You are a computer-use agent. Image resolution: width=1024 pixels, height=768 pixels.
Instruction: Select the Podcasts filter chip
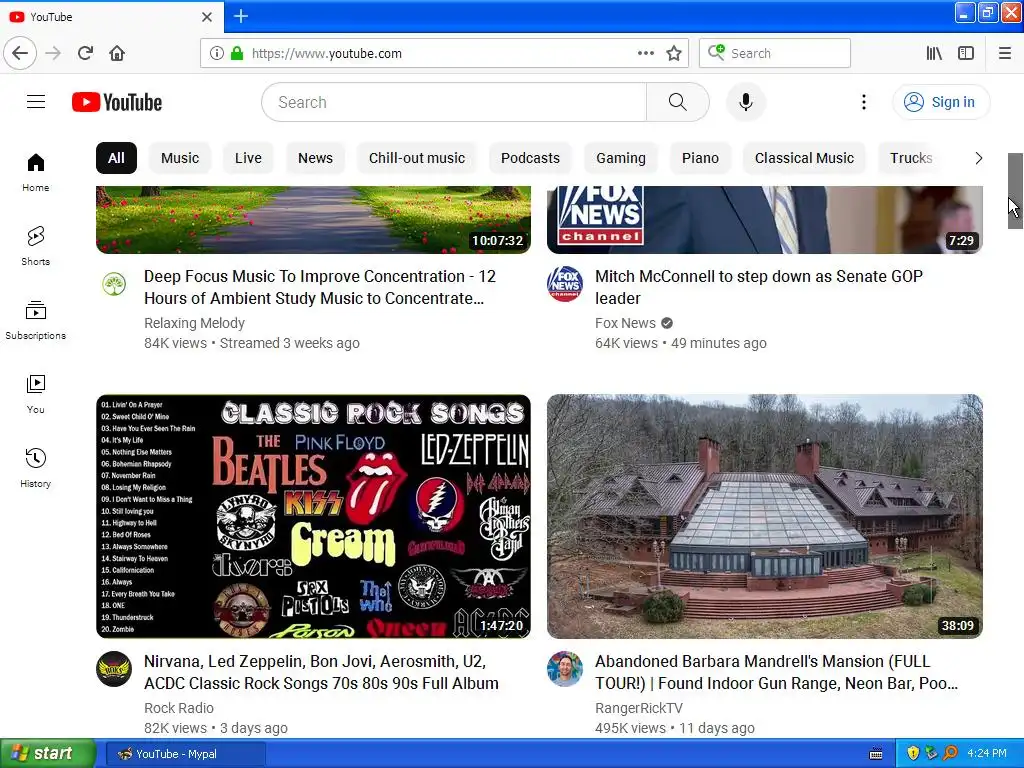point(530,158)
